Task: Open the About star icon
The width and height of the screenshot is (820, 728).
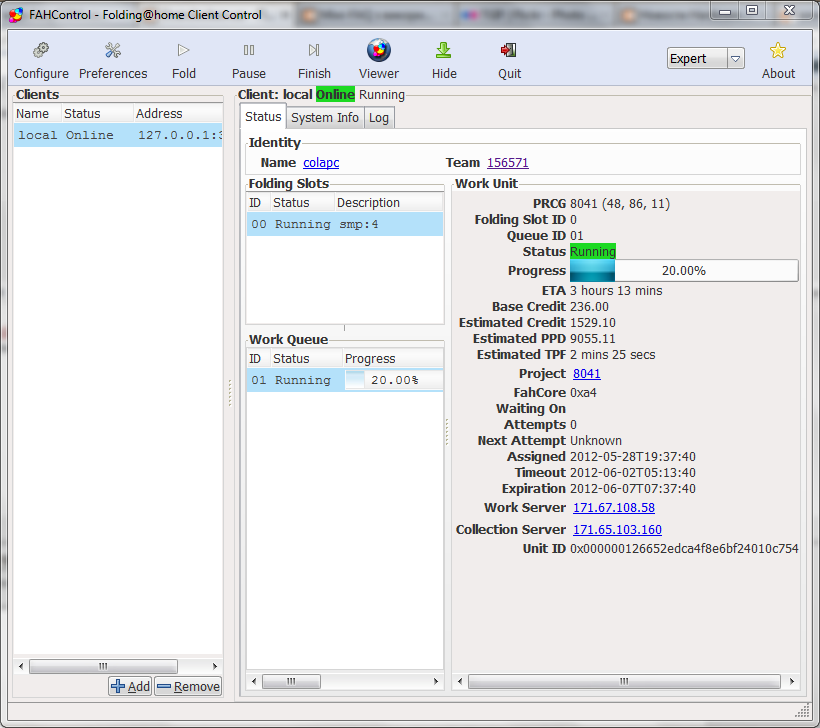Action: (x=778, y=50)
